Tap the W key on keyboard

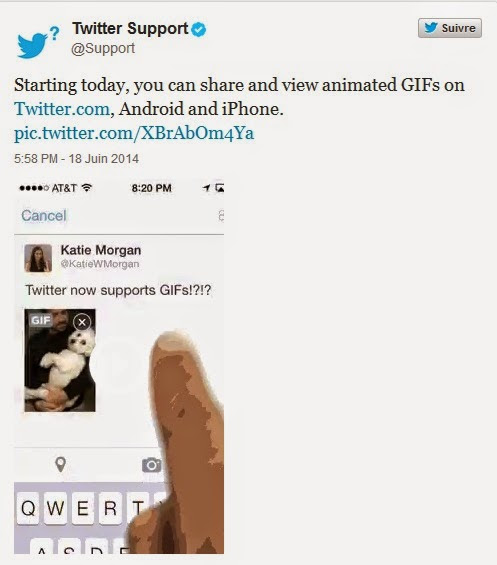(55, 508)
